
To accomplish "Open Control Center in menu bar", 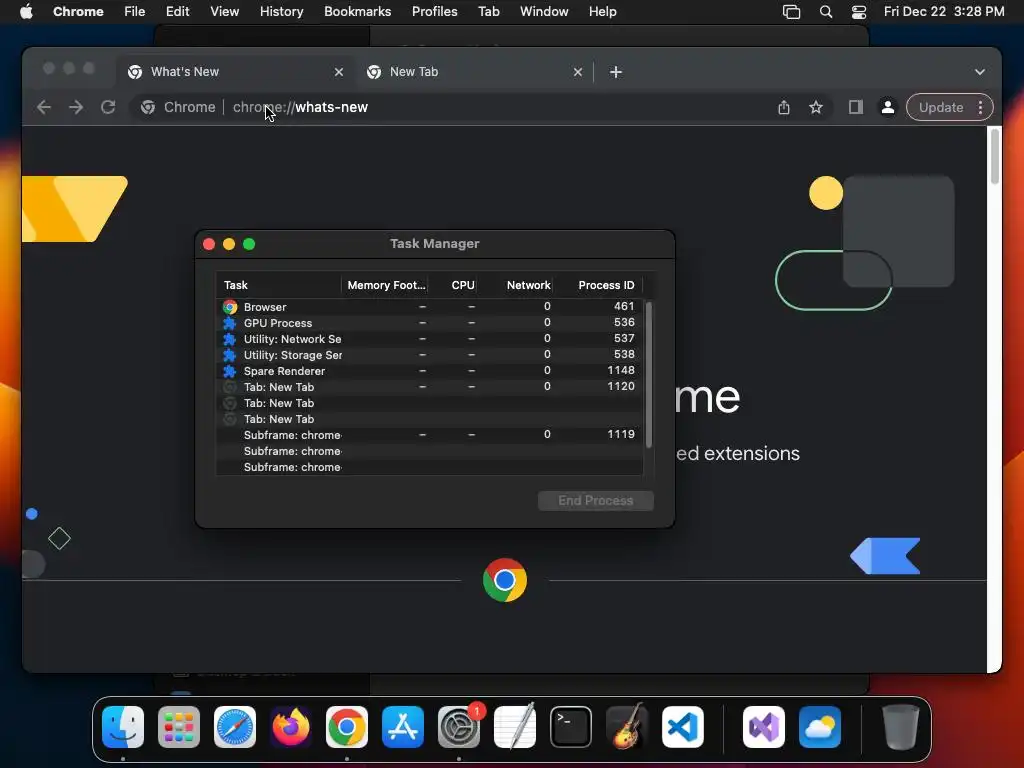I will click(x=859, y=12).
